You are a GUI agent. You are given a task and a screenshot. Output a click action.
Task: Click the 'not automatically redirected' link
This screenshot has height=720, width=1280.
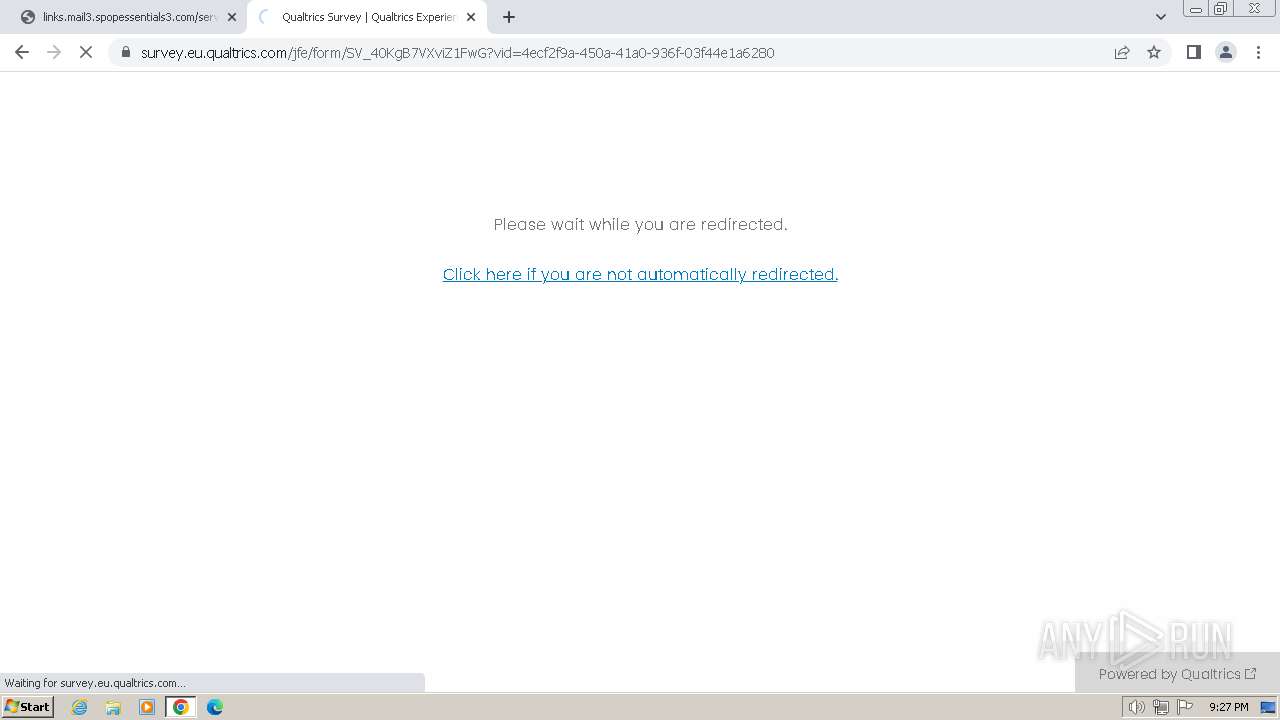pos(640,274)
